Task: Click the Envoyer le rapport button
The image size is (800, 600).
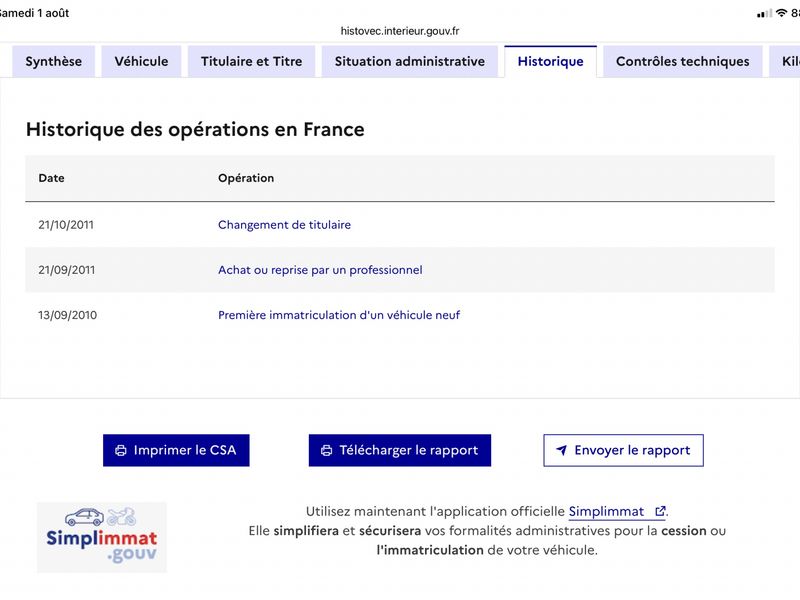Action: tap(623, 451)
